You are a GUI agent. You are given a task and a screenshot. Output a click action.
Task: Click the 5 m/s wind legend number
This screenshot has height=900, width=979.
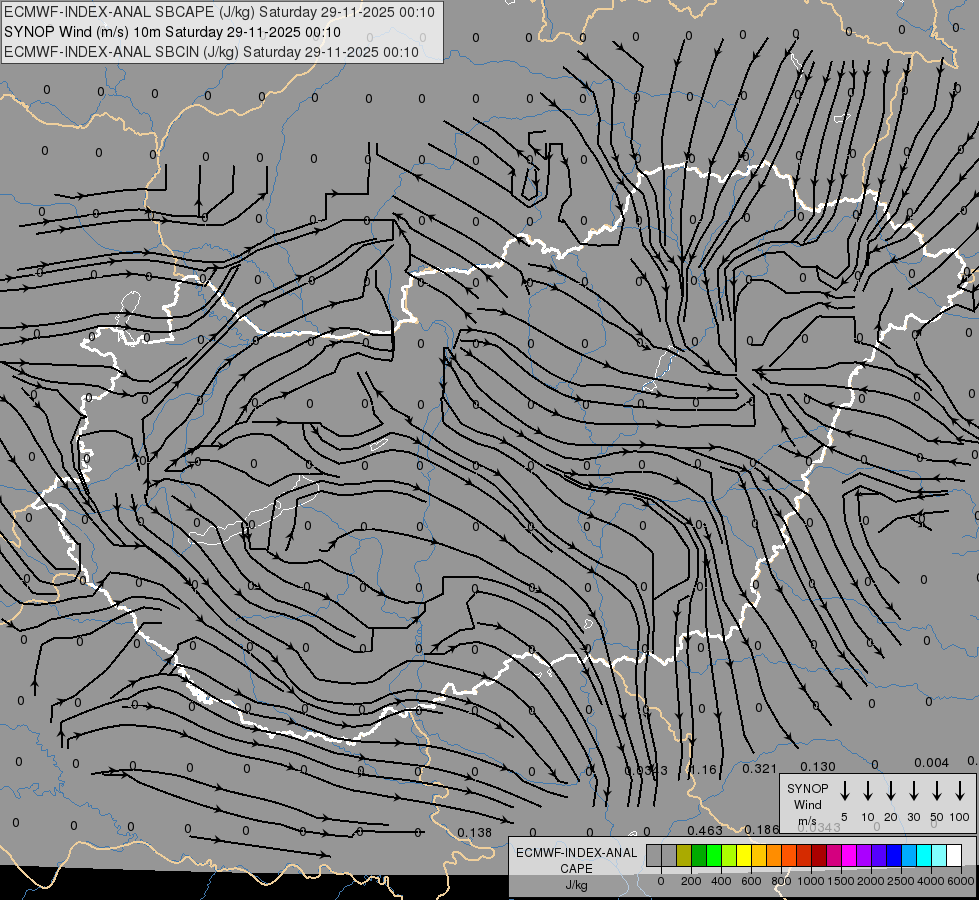point(844,817)
